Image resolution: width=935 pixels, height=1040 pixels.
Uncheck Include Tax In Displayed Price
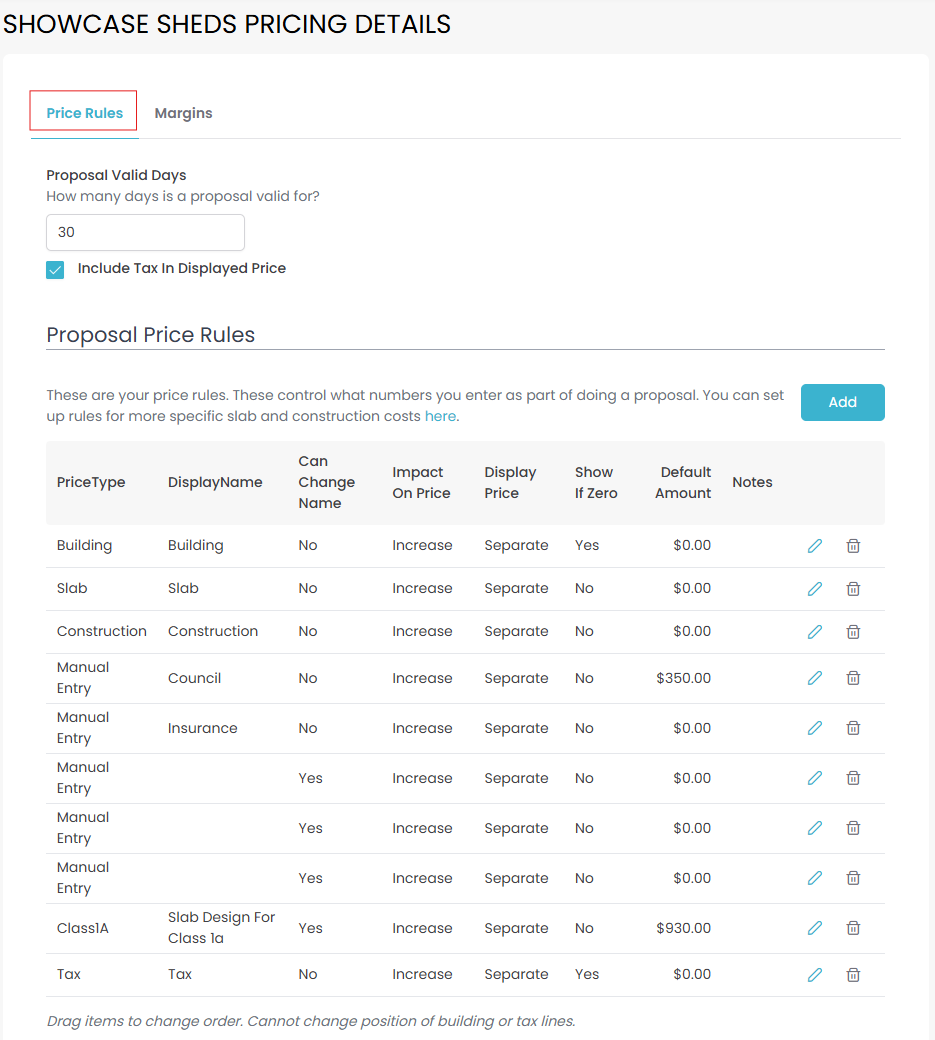point(55,270)
